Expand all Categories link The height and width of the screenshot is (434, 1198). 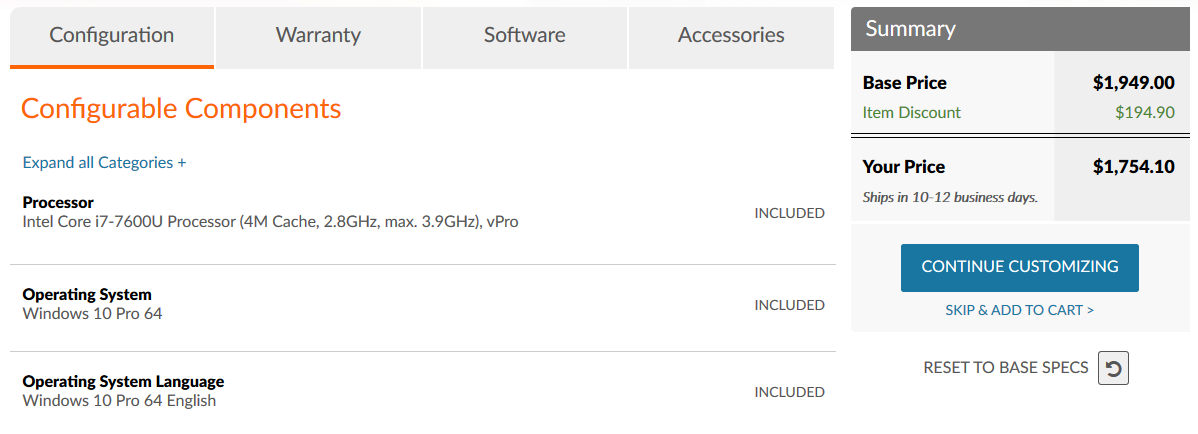click(105, 163)
